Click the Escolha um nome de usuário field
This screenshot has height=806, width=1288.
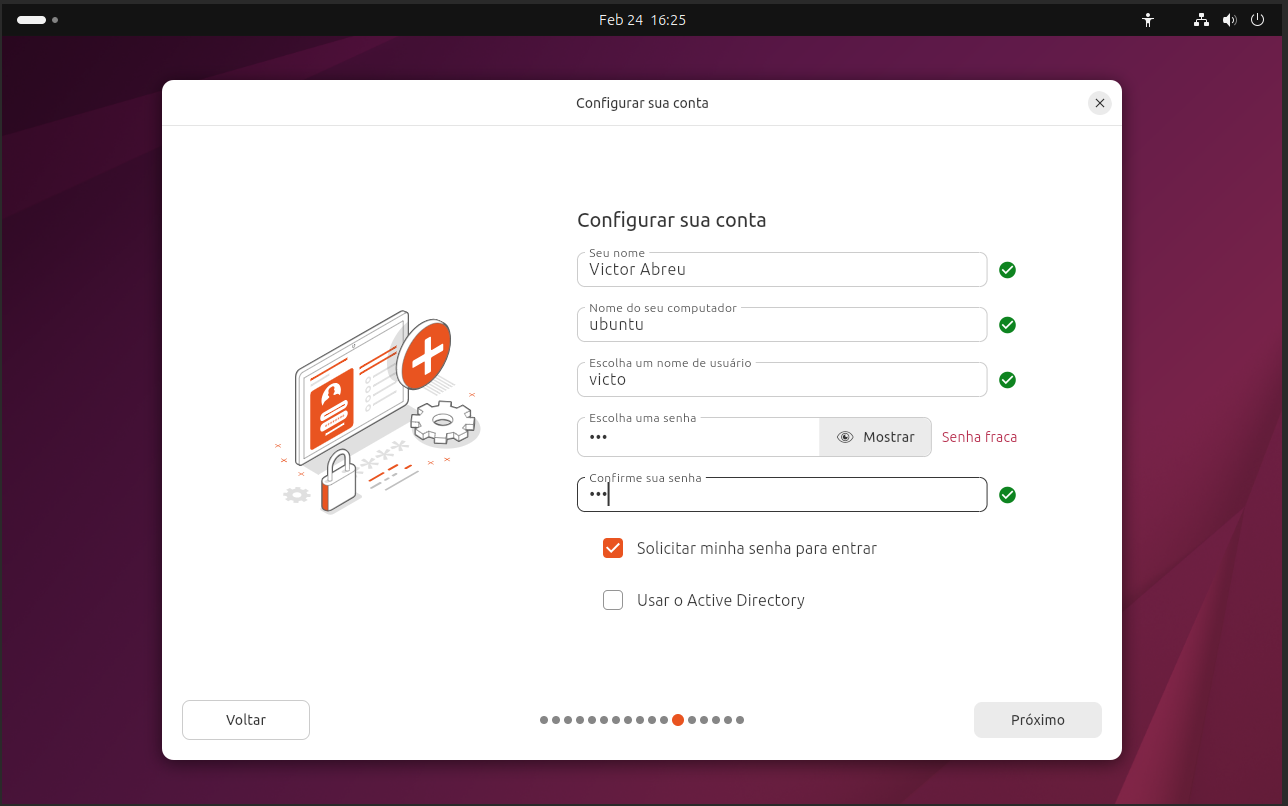click(x=780, y=380)
